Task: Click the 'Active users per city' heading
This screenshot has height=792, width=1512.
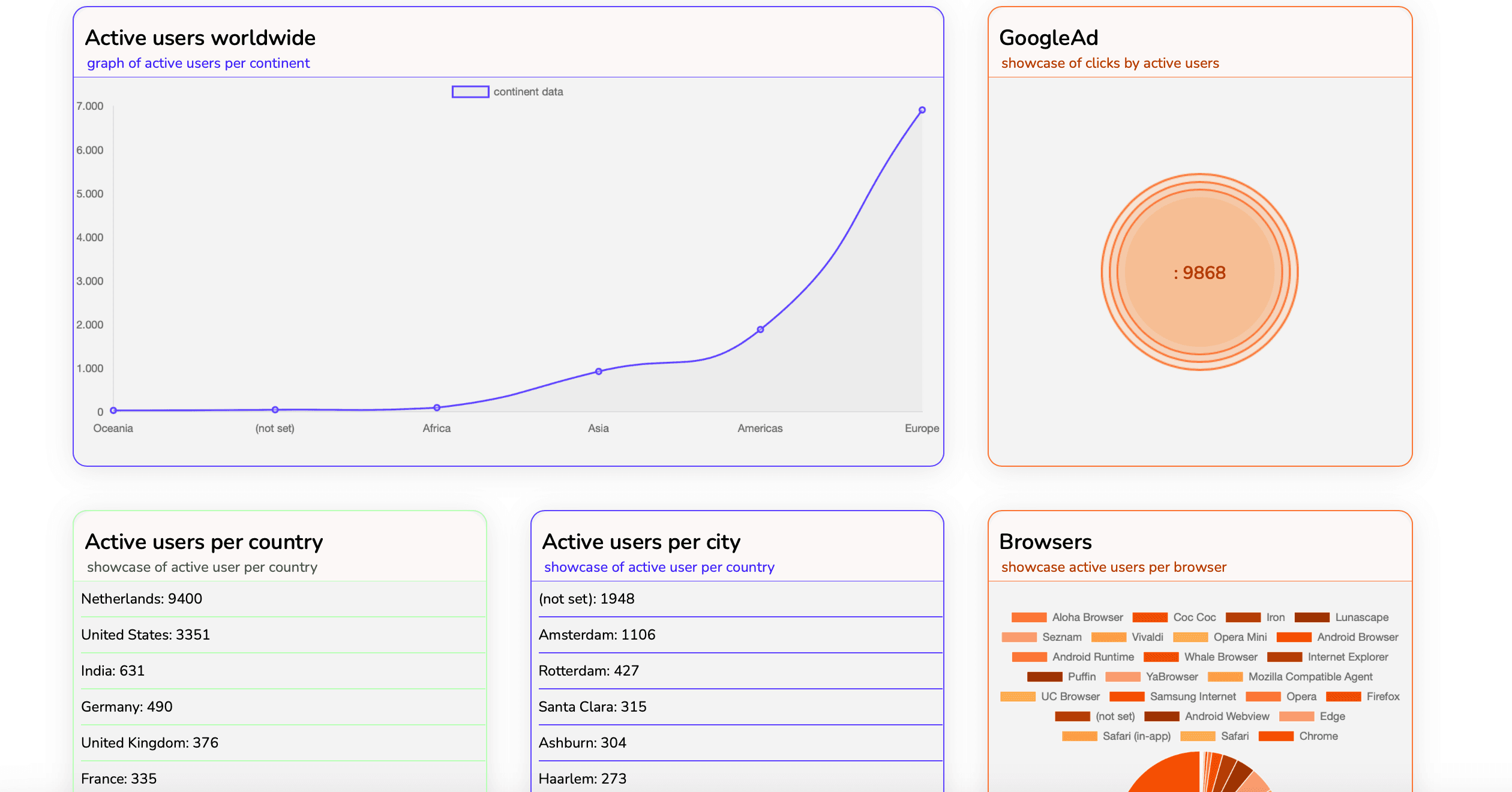Action: click(641, 542)
